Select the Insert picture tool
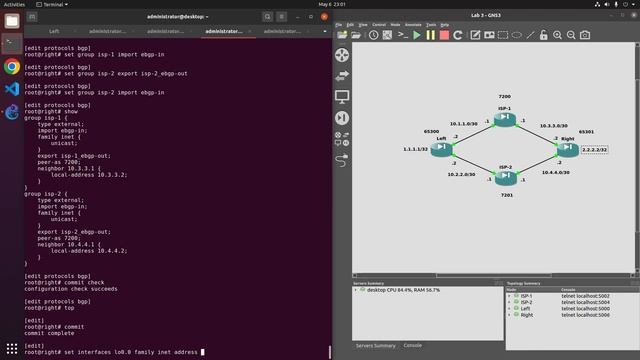This screenshot has height=360, width=640. [489, 35]
